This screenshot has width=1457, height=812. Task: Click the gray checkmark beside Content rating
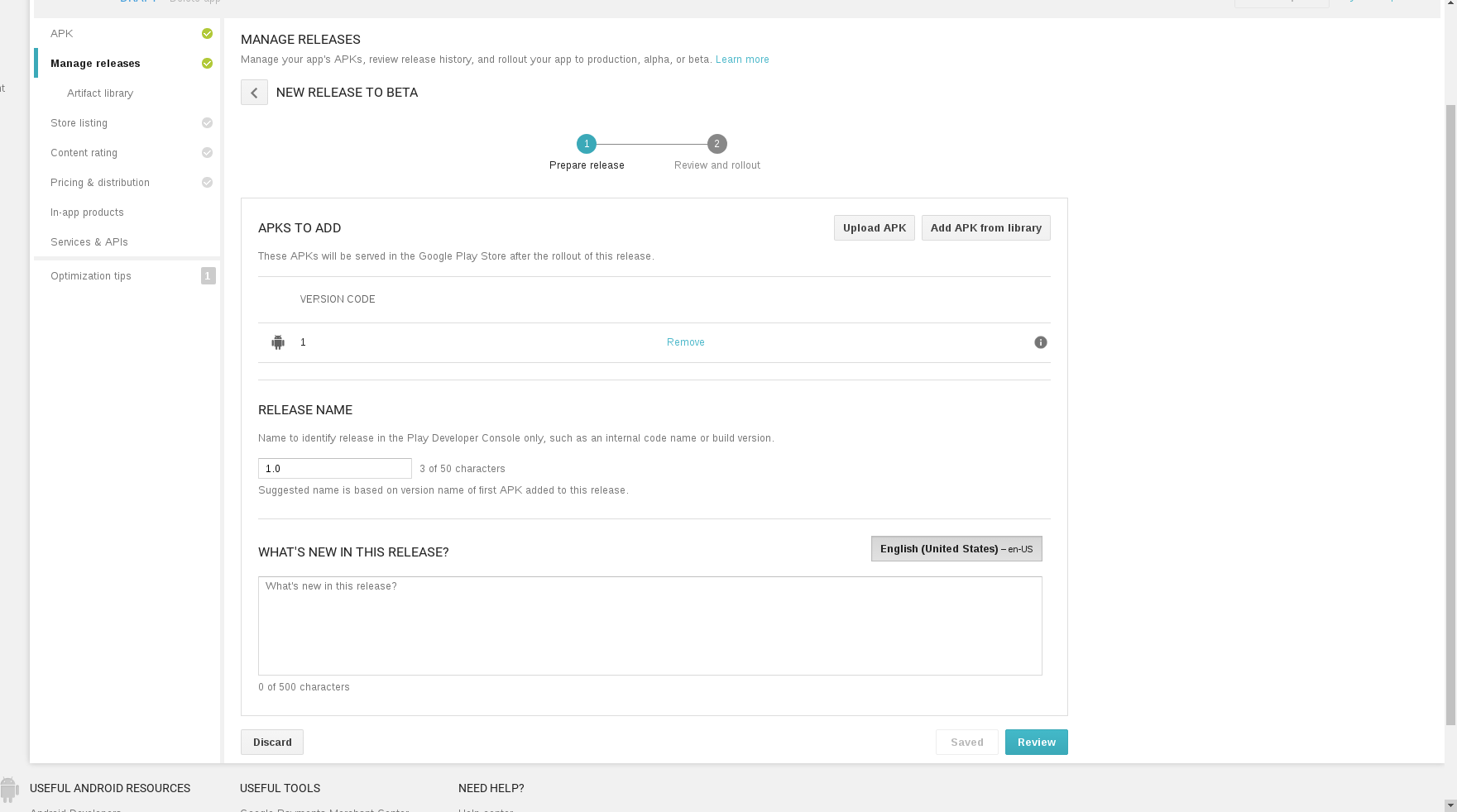pos(207,153)
